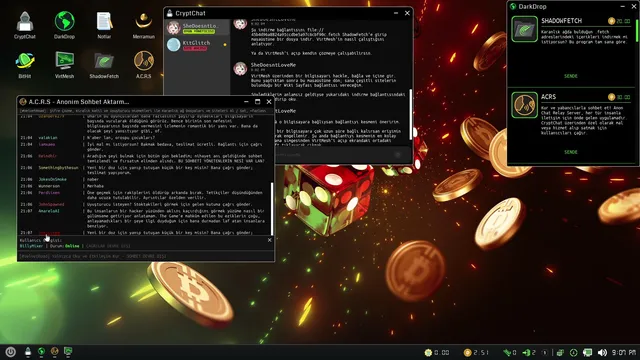The width and height of the screenshot is (640, 360).
Task: Click username Wunnerson in A.C.R.S chat
Action: tap(49, 186)
